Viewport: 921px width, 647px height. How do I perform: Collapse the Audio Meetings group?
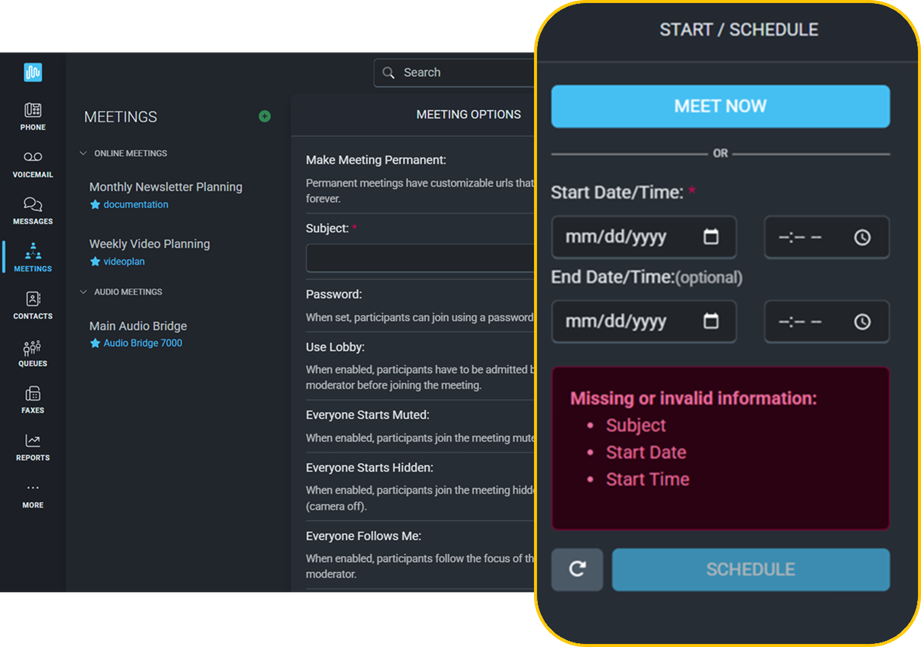(x=83, y=292)
